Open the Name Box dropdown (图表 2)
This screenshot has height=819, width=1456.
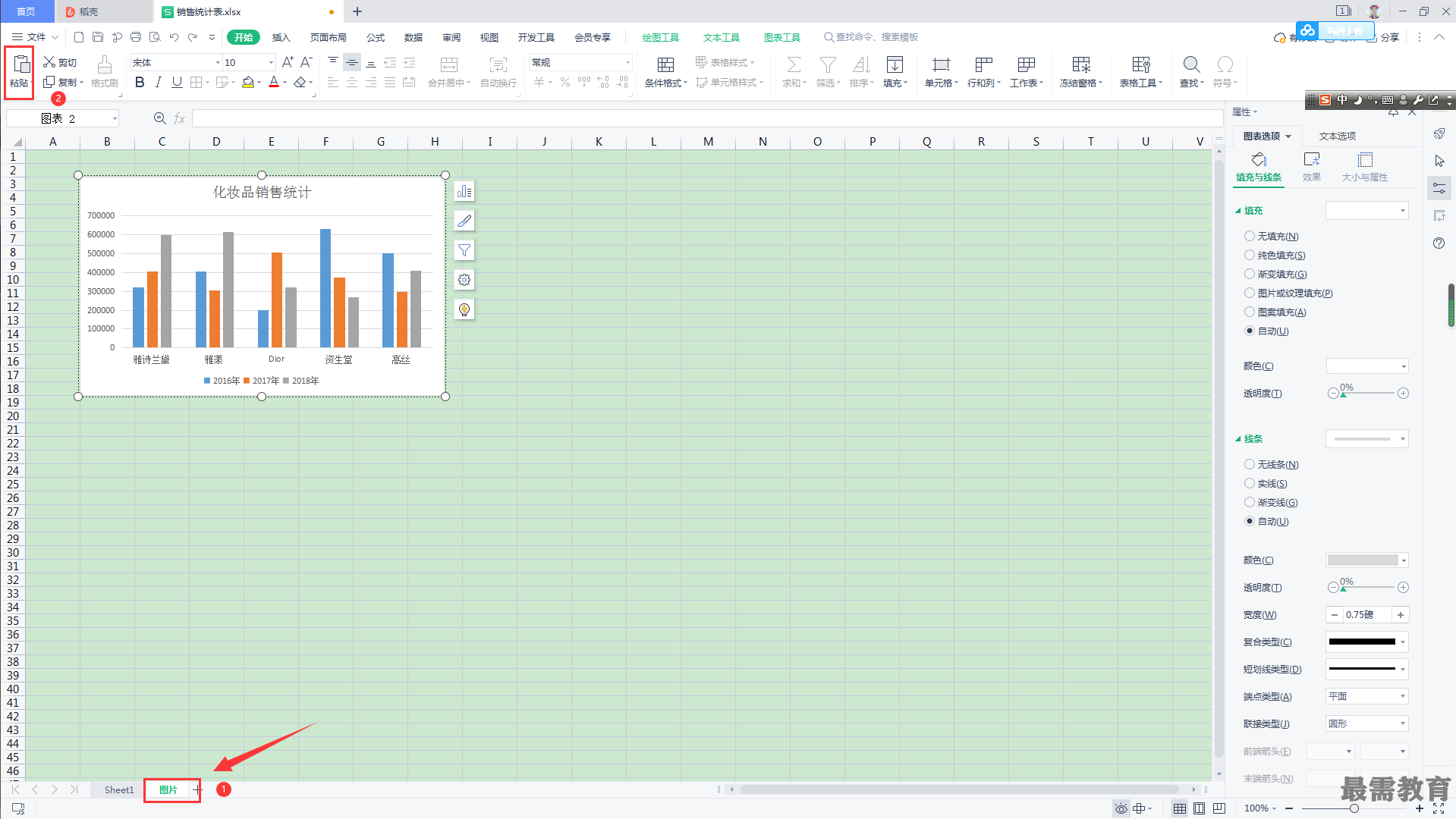115,119
